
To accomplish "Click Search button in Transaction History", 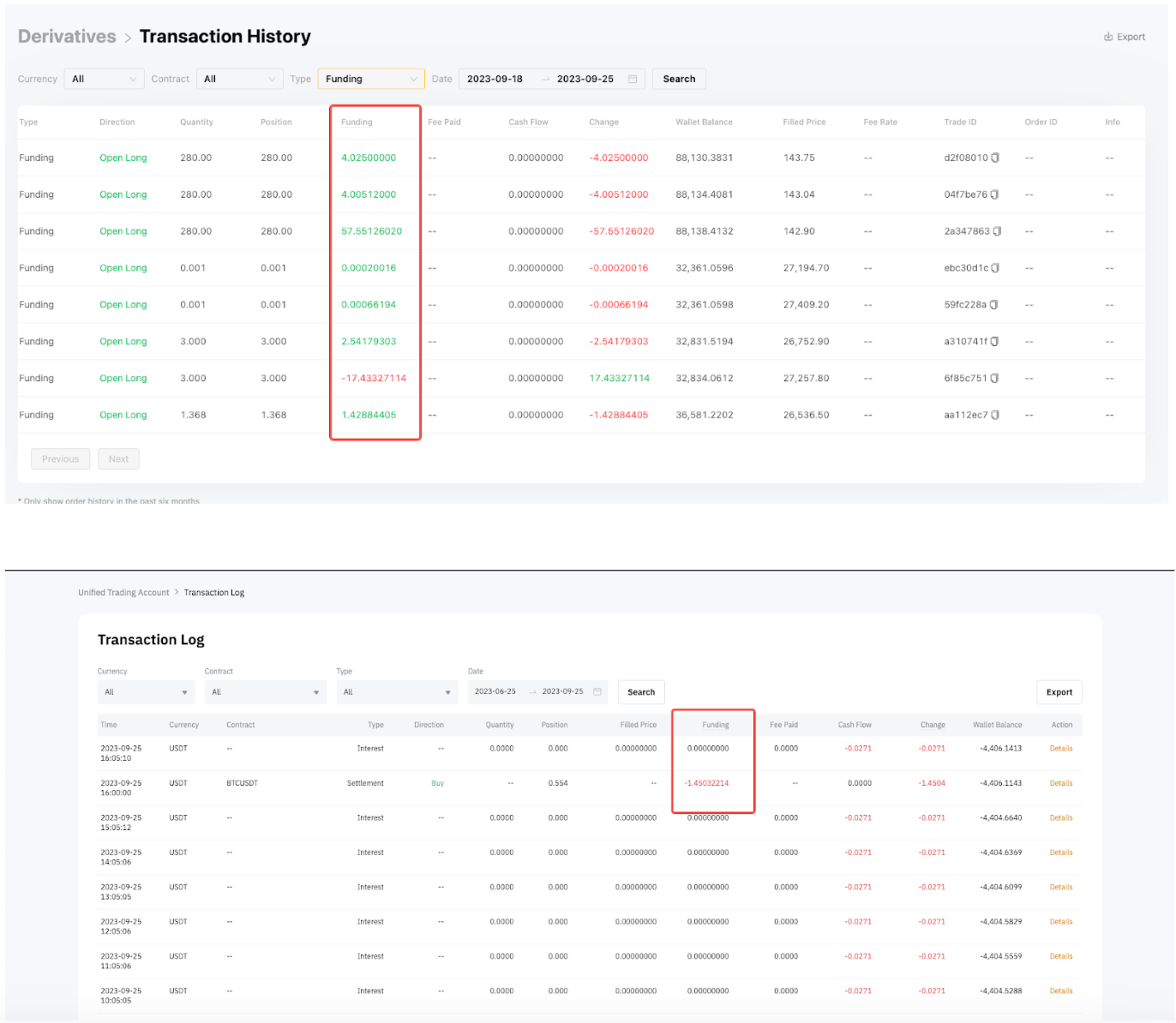I will (x=679, y=79).
